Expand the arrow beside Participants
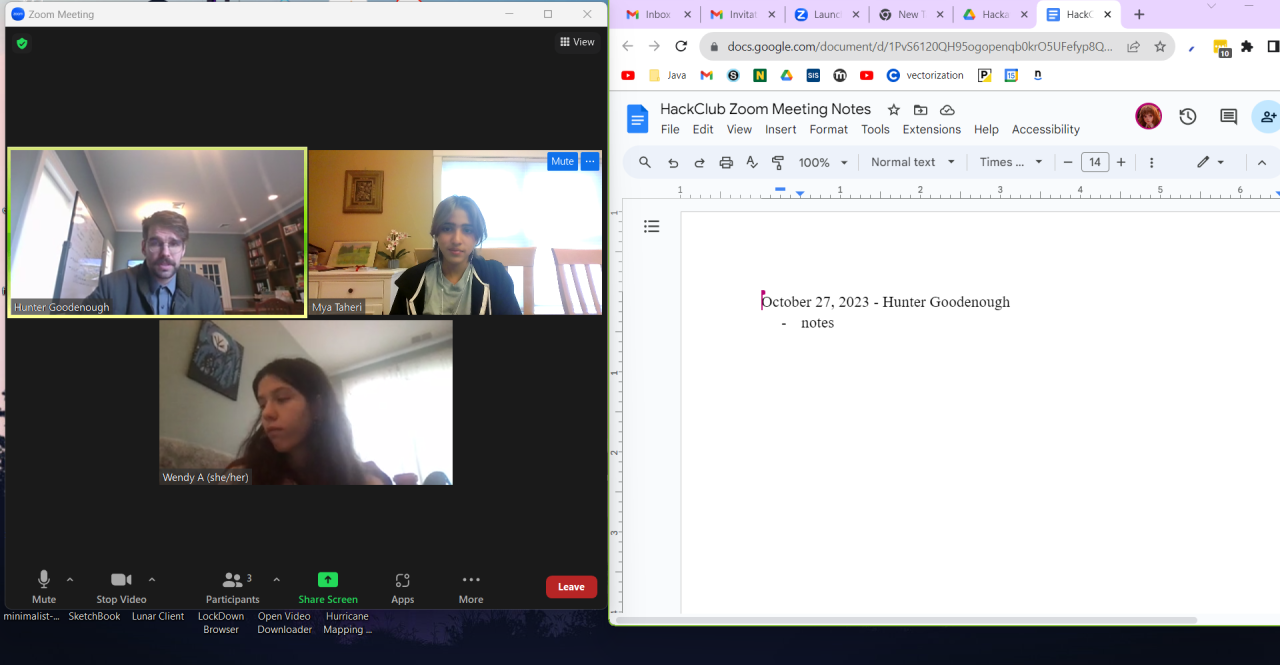This screenshot has width=1280, height=665. coord(276,579)
